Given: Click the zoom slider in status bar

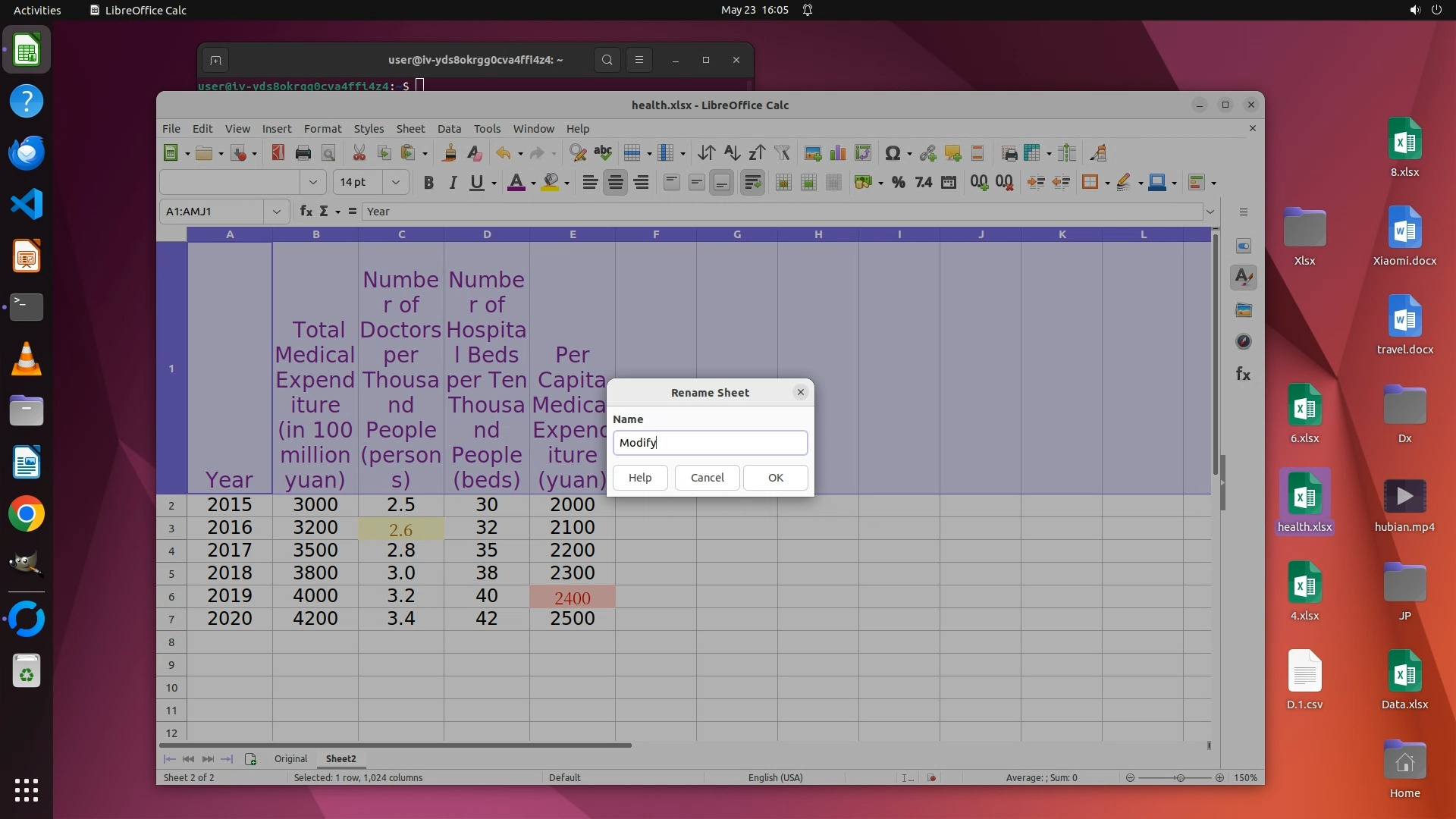Looking at the screenshot, I should click(1179, 778).
